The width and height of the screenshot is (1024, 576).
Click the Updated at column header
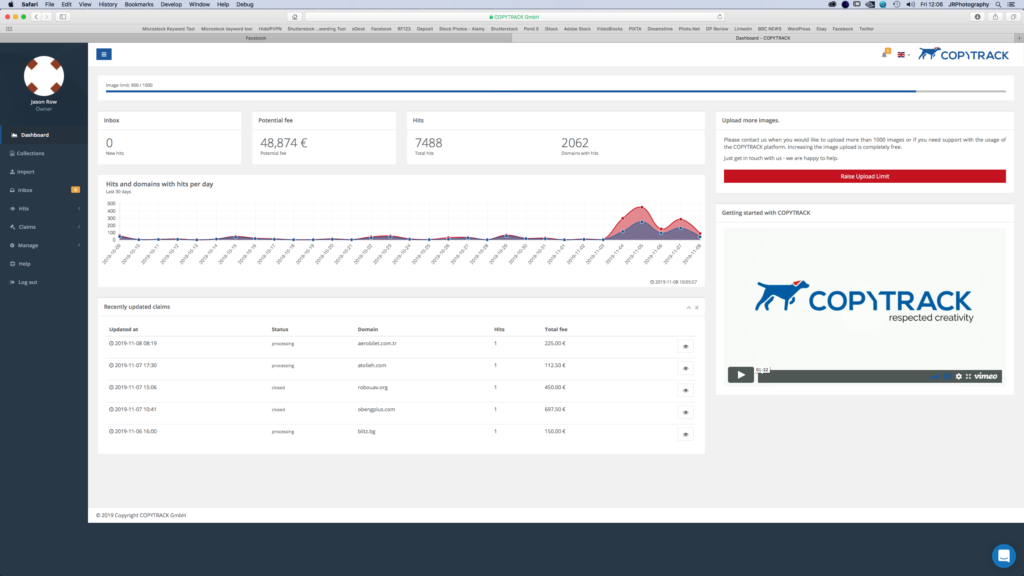click(123, 329)
